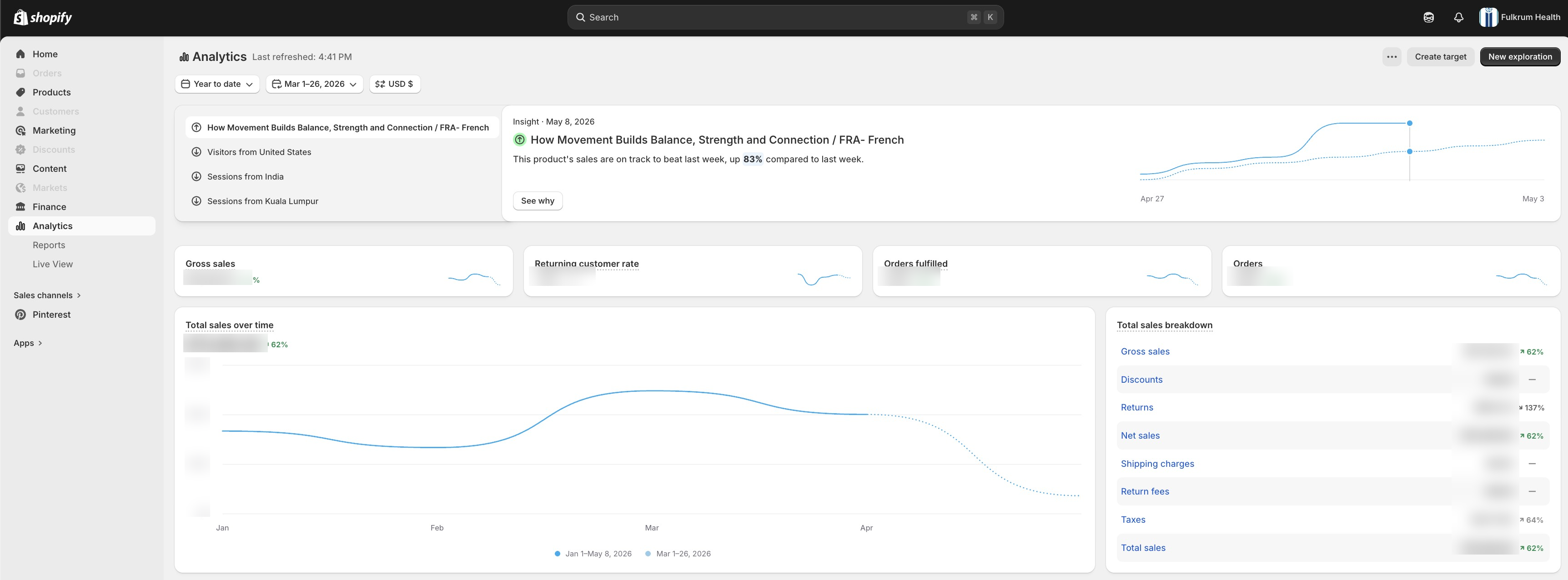1568x580 pixels.
Task: Open the Orders metric card
Action: pos(1391,271)
